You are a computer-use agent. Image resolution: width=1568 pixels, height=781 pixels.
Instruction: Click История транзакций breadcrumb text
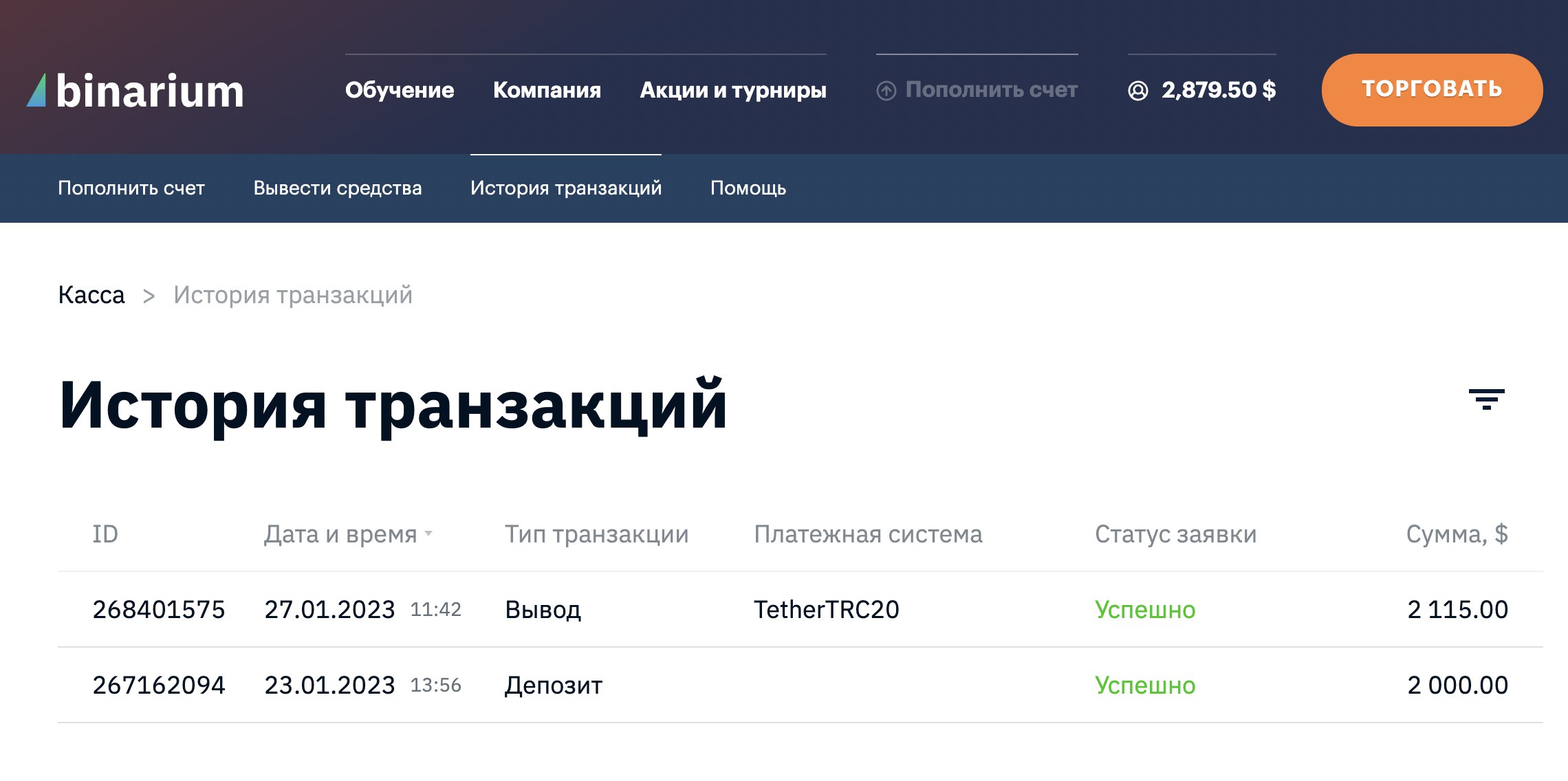(293, 295)
